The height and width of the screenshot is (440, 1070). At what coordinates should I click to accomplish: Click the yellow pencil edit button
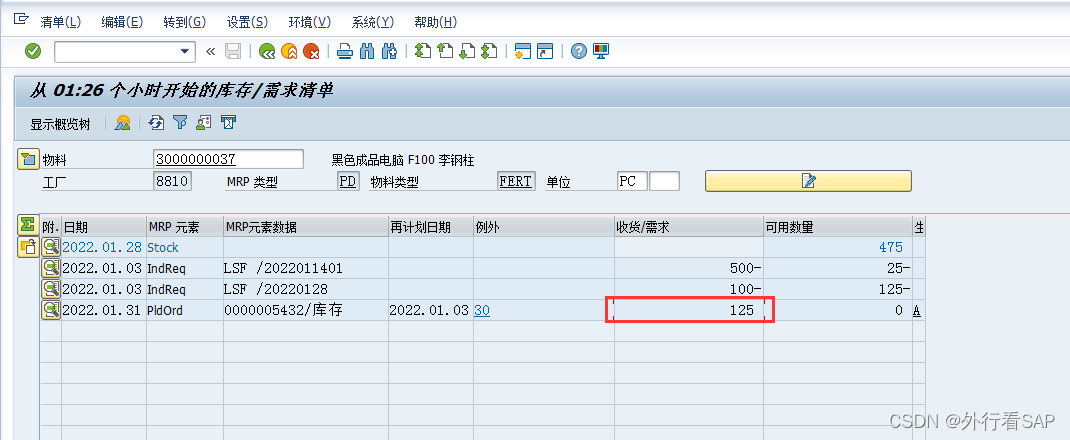click(x=808, y=181)
